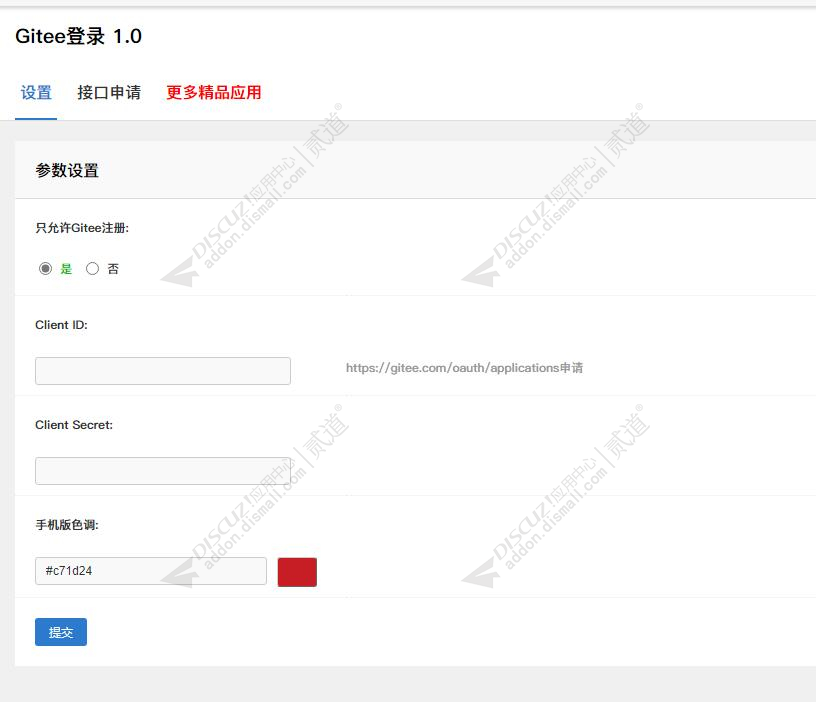This screenshot has width=816, height=702.
Task: Click the 参数设置 section heading
Action: pyautogui.click(x=67, y=170)
